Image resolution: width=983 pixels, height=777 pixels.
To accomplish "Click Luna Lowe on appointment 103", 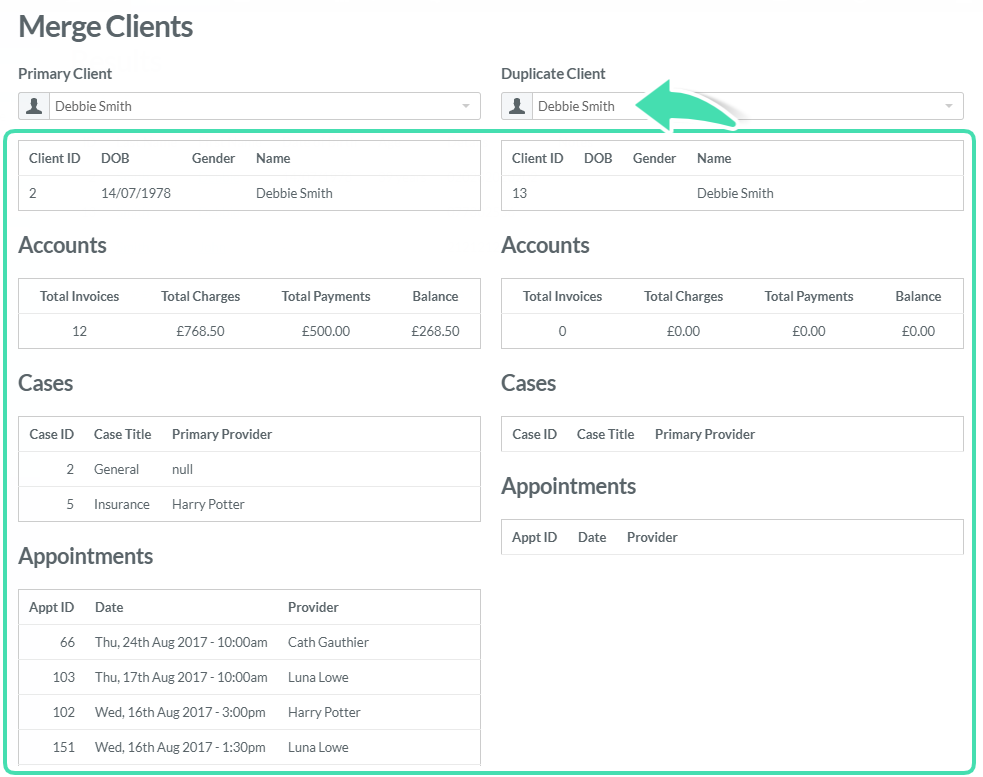I will 318,677.
